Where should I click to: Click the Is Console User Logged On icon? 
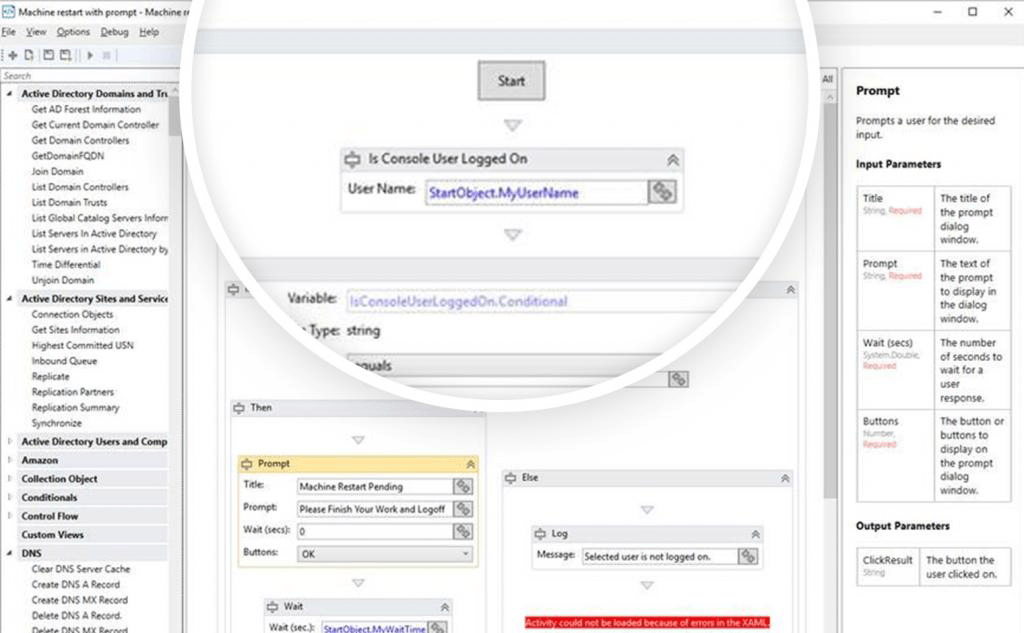353,159
